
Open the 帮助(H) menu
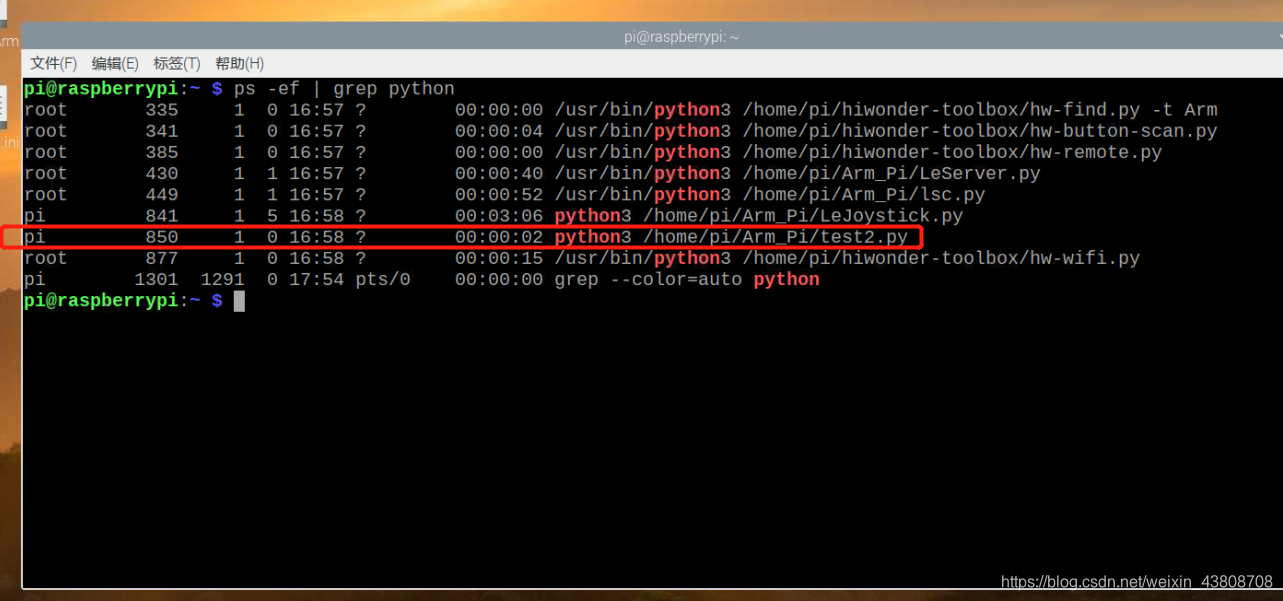(x=239, y=64)
